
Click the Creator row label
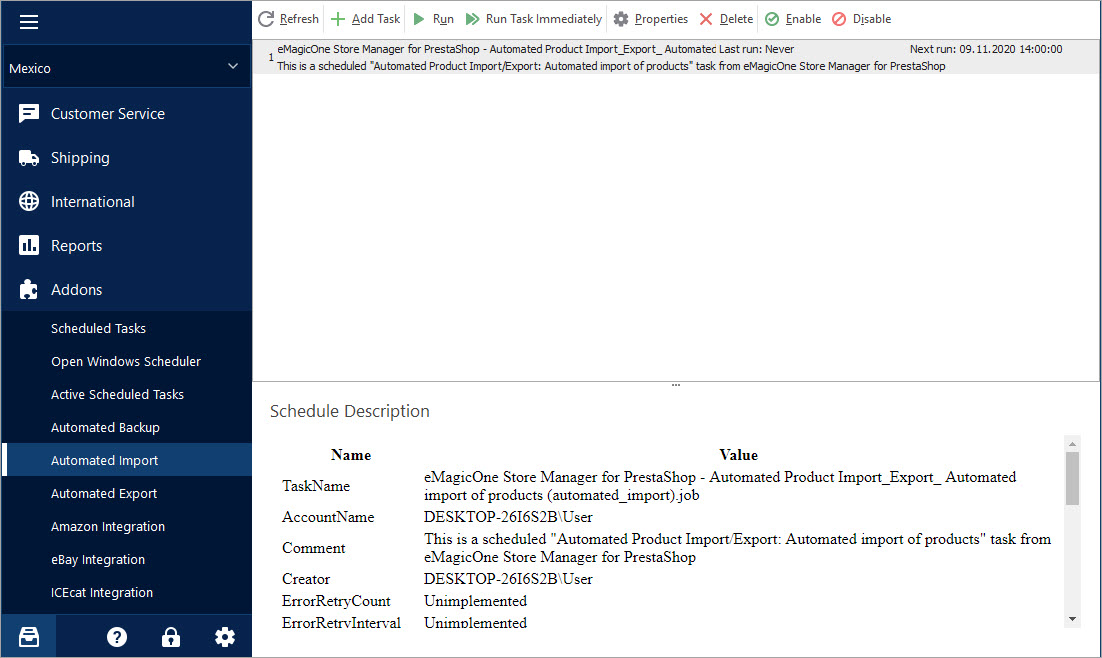click(306, 579)
